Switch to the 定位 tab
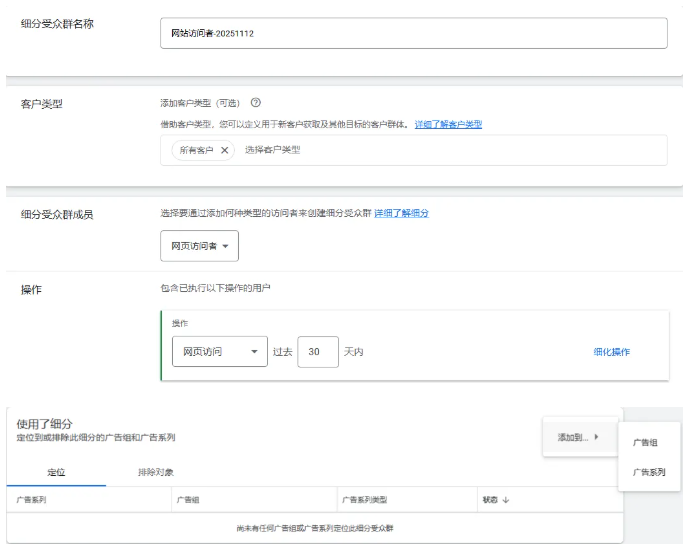This screenshot has width=697, height=558. click(x=56, y=471)
